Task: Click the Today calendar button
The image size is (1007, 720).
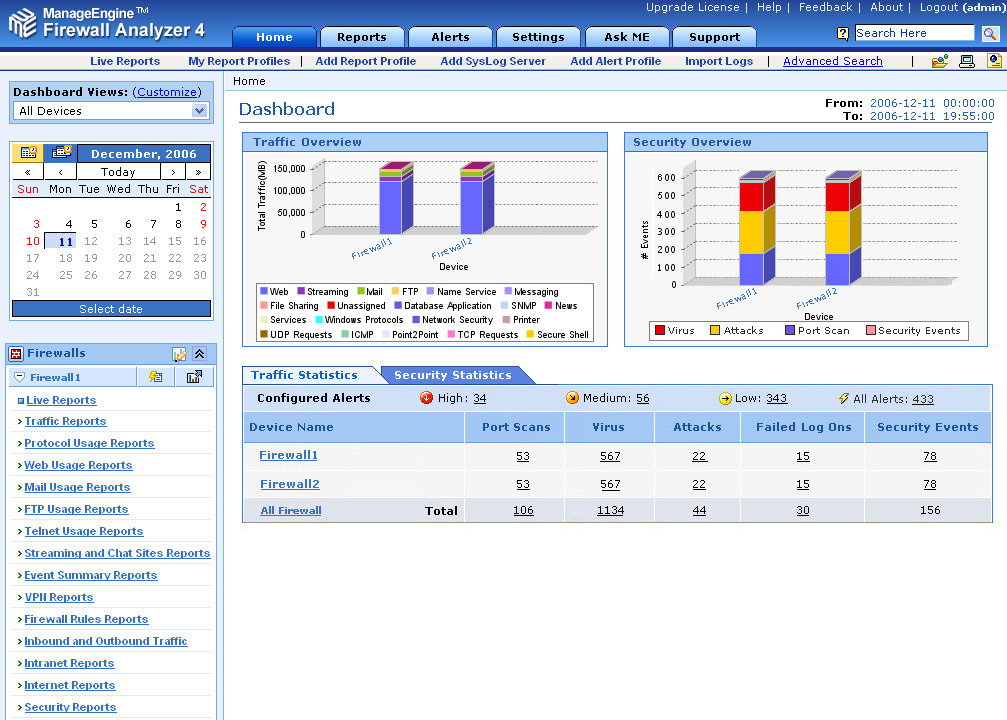Action: tap(118, 172)
